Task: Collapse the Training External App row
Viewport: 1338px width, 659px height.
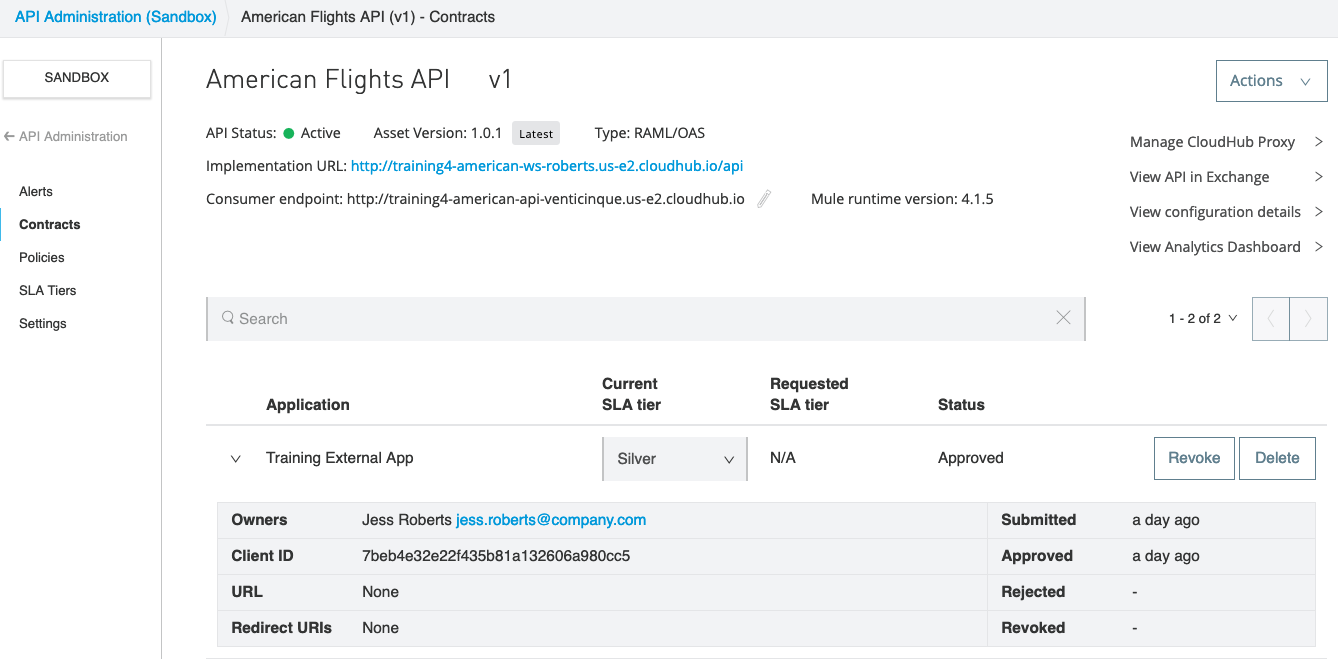Action: point(236,458)
